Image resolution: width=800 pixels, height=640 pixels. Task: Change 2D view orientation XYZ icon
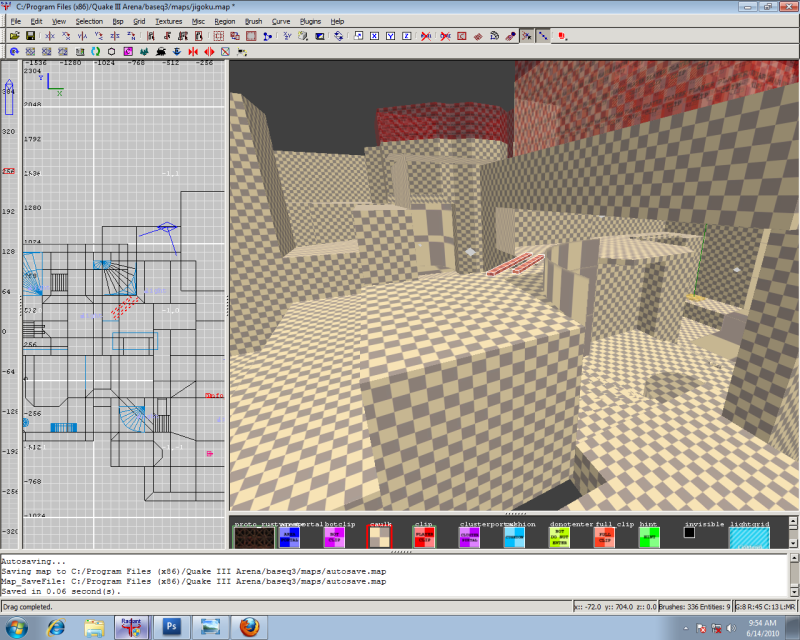287,36
